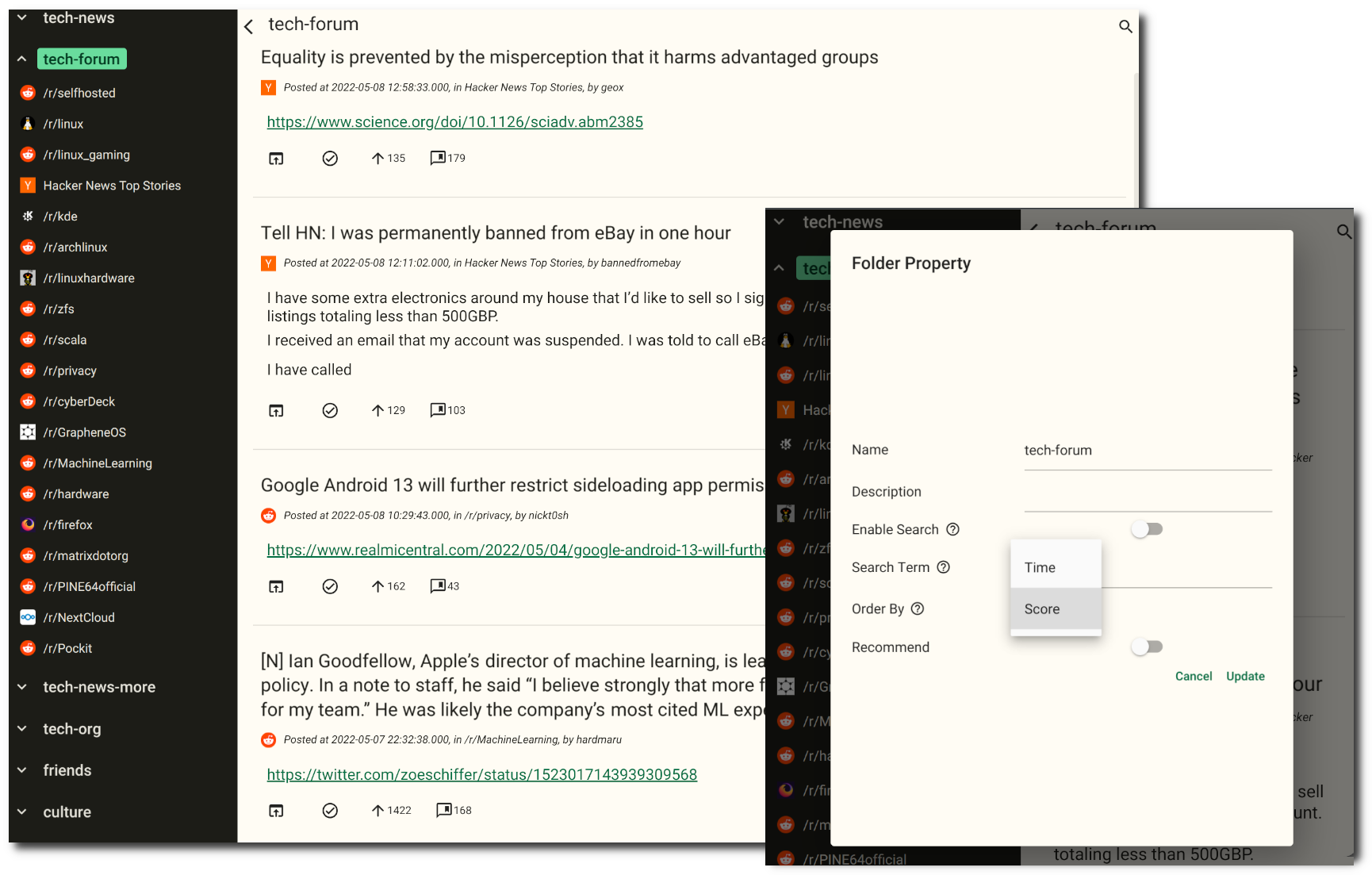
Task: Toggle the Enable Search switch
Action: pyautogui.click(x=1147, y=529)
